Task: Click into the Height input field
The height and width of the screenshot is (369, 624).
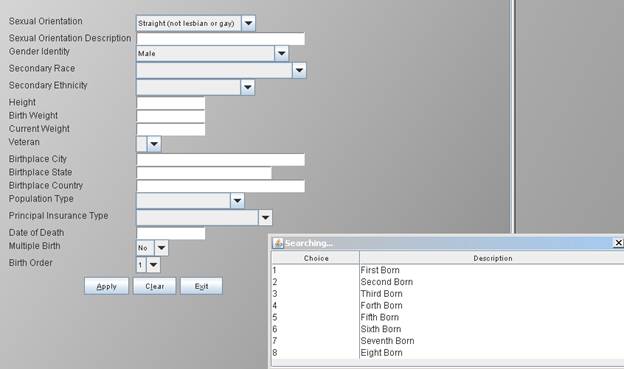Action: click(x=171, y=103)
